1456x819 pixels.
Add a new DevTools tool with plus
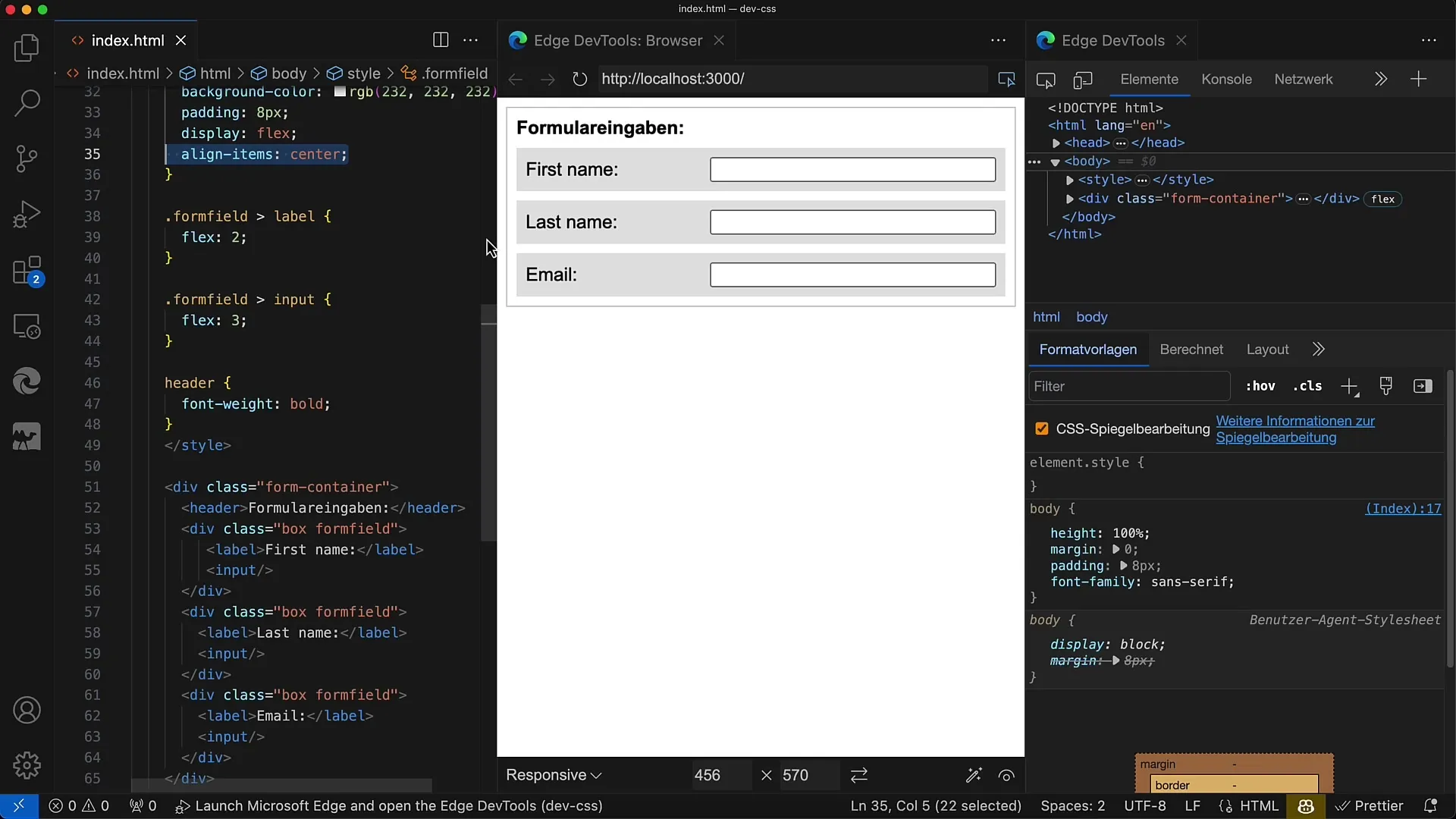[x=1418, y=79]
